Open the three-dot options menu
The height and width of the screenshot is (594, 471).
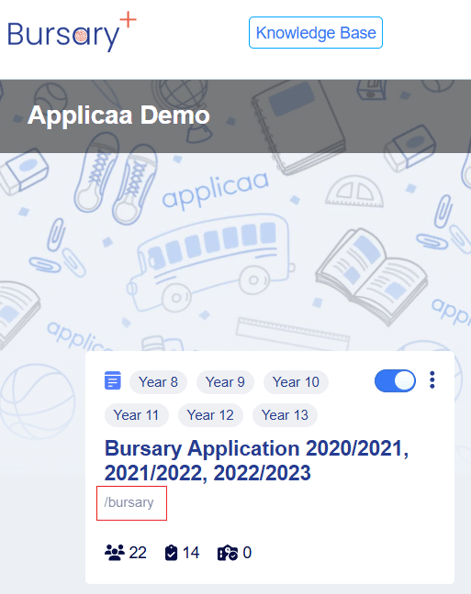click(432, 380)
